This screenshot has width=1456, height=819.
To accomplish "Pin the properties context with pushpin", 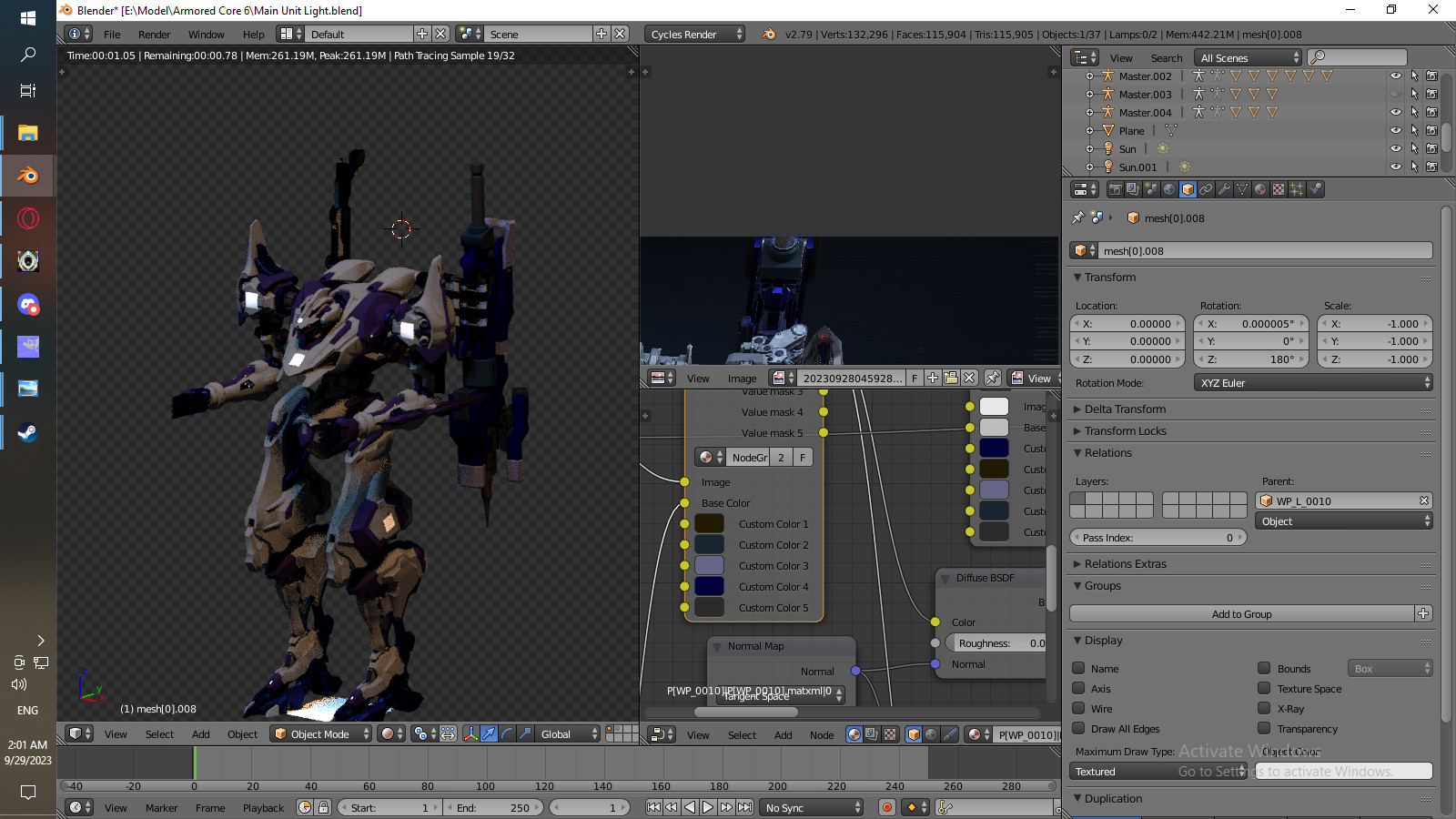I will tap(1078, 217).
